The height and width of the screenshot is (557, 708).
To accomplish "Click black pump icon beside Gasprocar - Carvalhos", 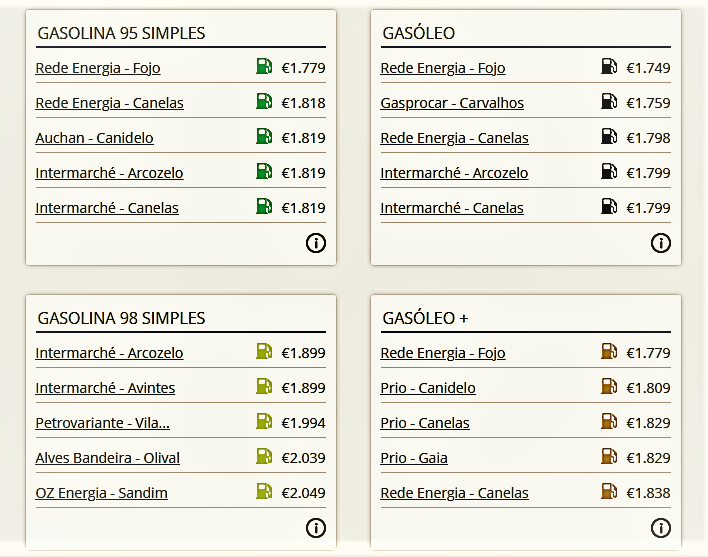I will (609, 101).
